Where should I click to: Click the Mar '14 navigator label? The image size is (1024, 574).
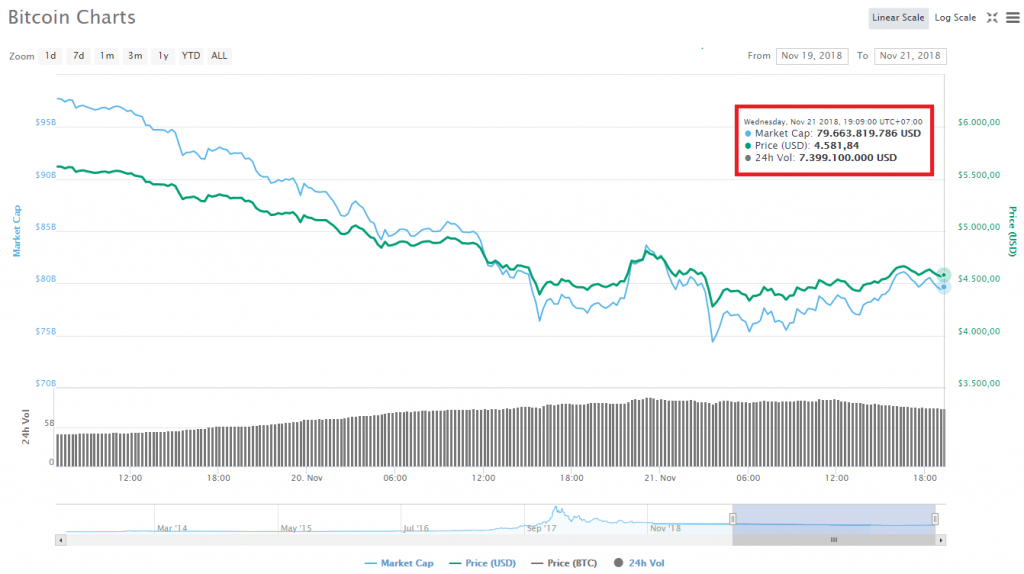[x=172, y=528]
